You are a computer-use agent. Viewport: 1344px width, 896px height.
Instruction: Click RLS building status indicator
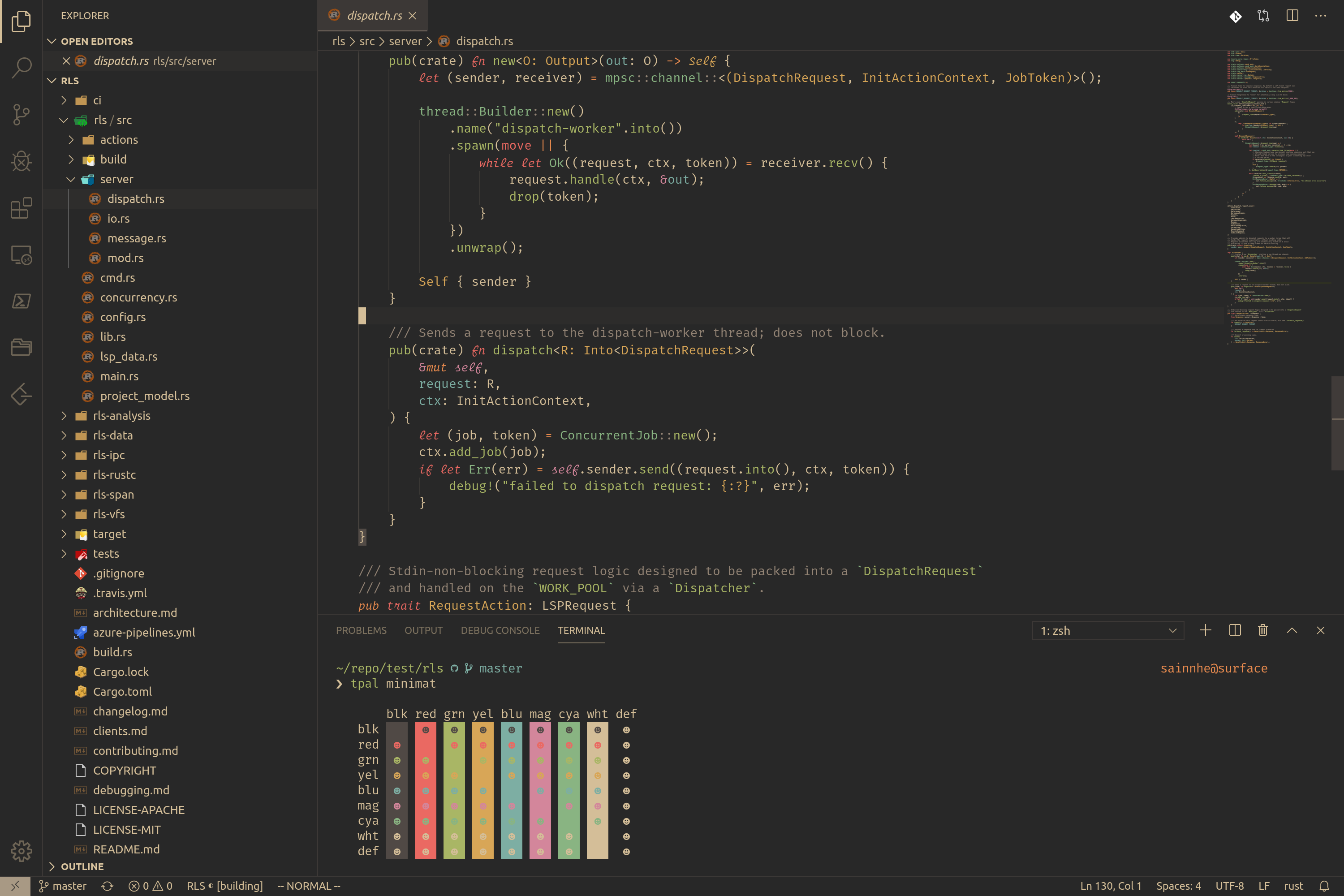pyautogui.click(x=224, y=886)
